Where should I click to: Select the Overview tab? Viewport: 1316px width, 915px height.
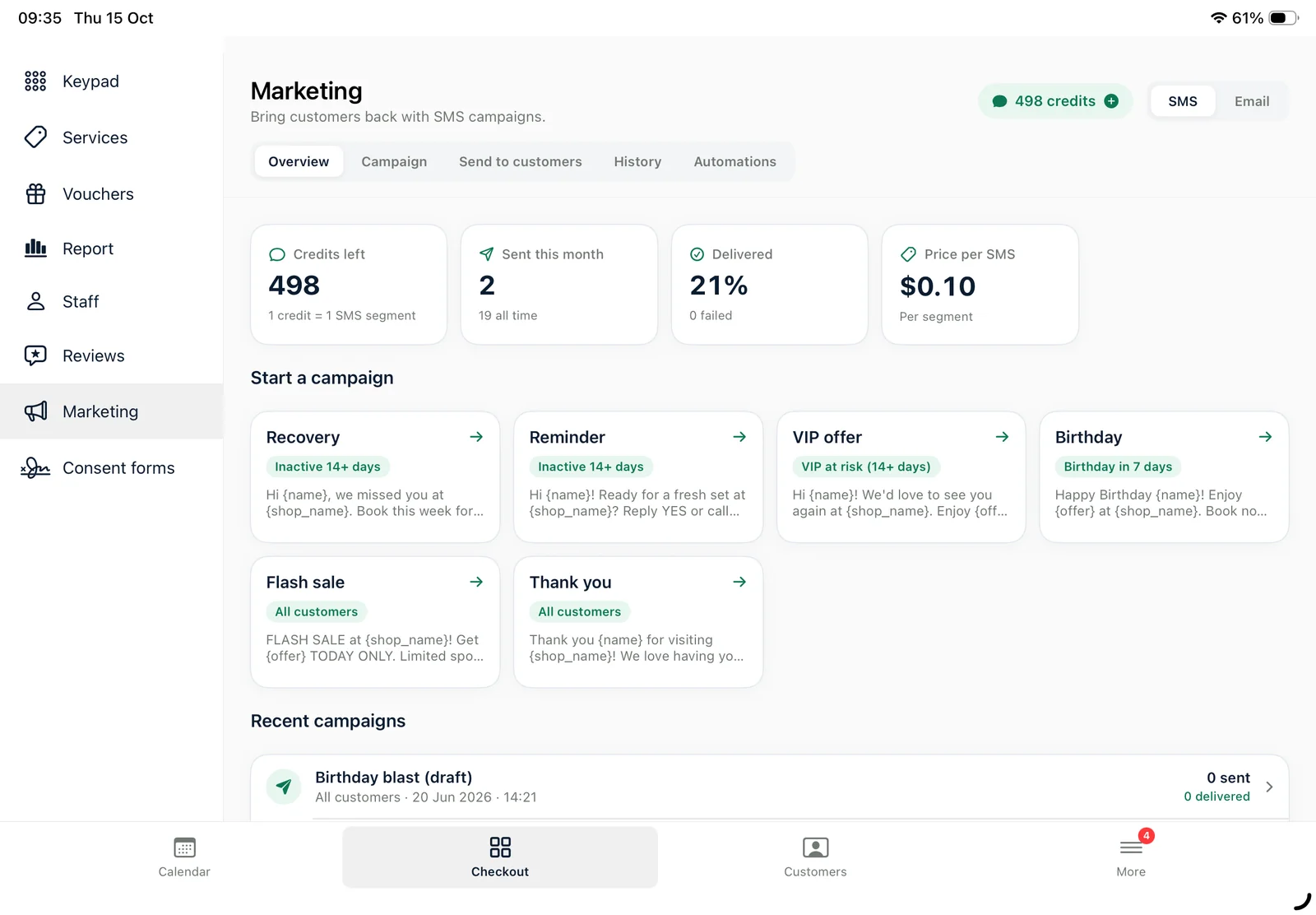pyautogui.click(x=299, y=161)
